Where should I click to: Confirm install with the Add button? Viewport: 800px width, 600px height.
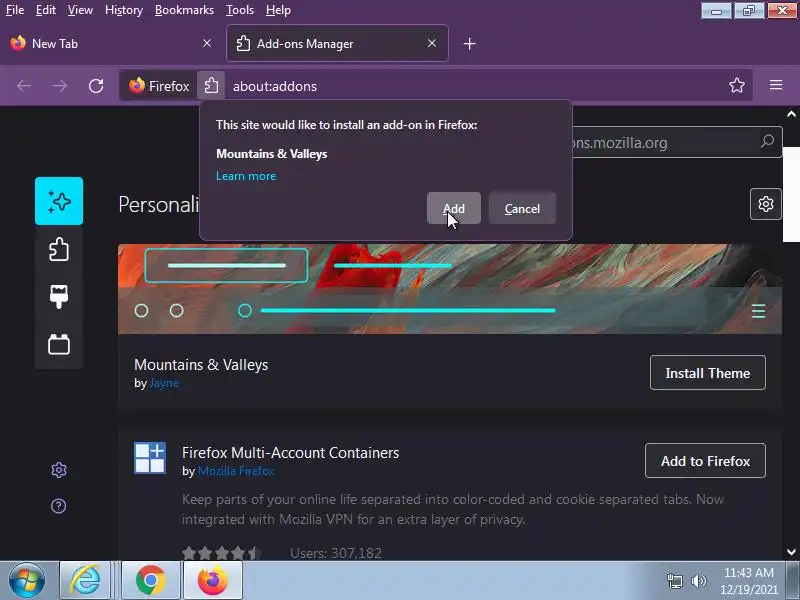pyautogui.click(x=454, y=208)
